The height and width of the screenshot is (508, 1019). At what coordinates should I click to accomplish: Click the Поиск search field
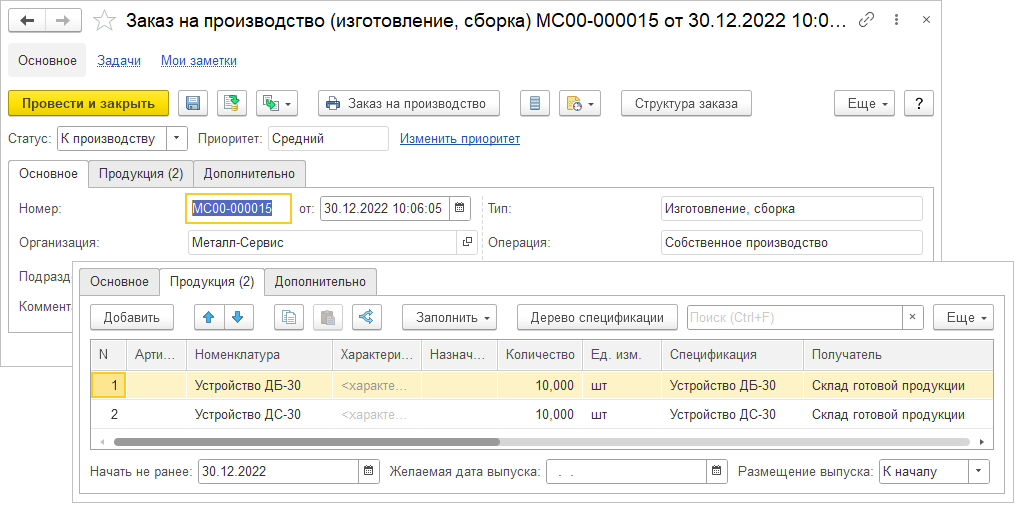point(795,317)
